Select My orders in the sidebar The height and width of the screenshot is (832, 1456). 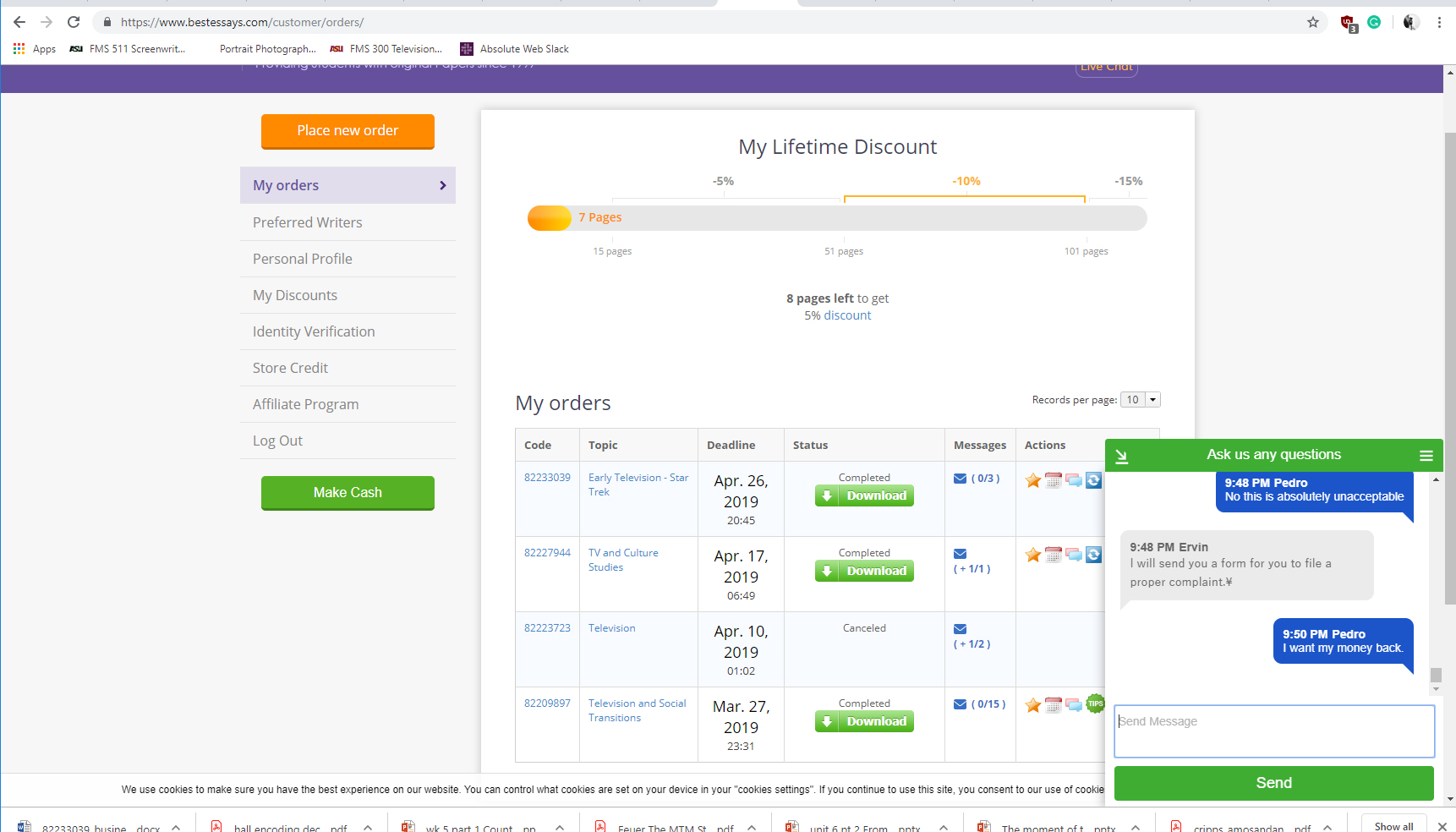pyautogui.click(x=348, y=185)
